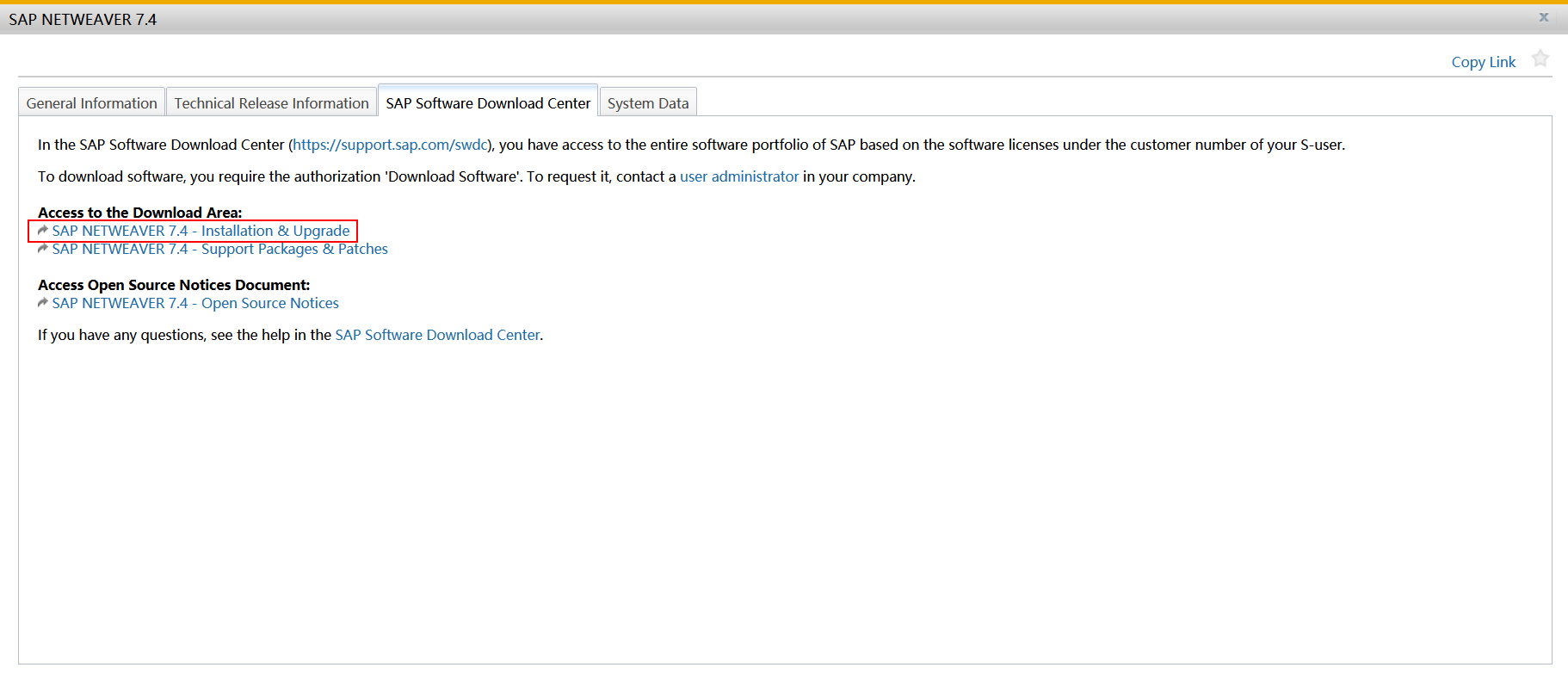Viewport: 1568px width, 686px height.
Task: Open the Technical Release Information tab
Action: point(271,102)
